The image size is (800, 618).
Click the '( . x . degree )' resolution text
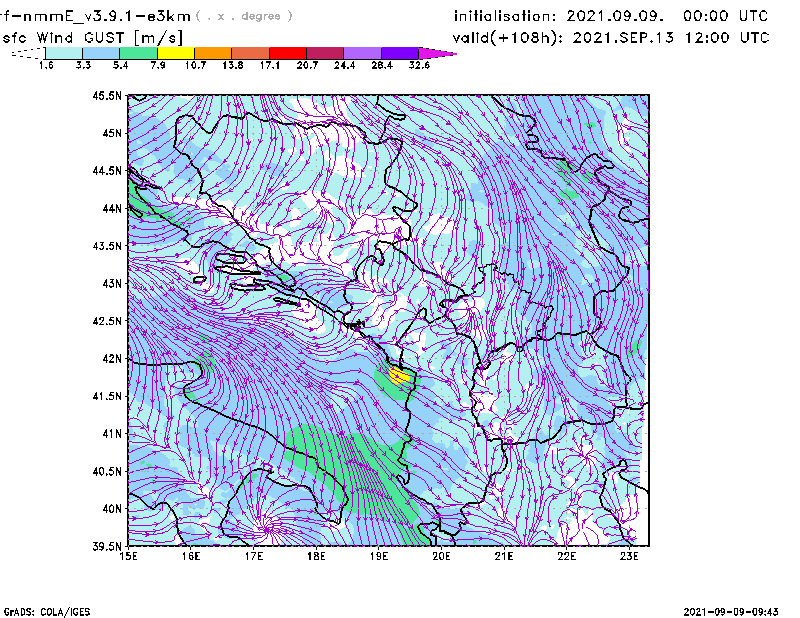click(244, 16)
